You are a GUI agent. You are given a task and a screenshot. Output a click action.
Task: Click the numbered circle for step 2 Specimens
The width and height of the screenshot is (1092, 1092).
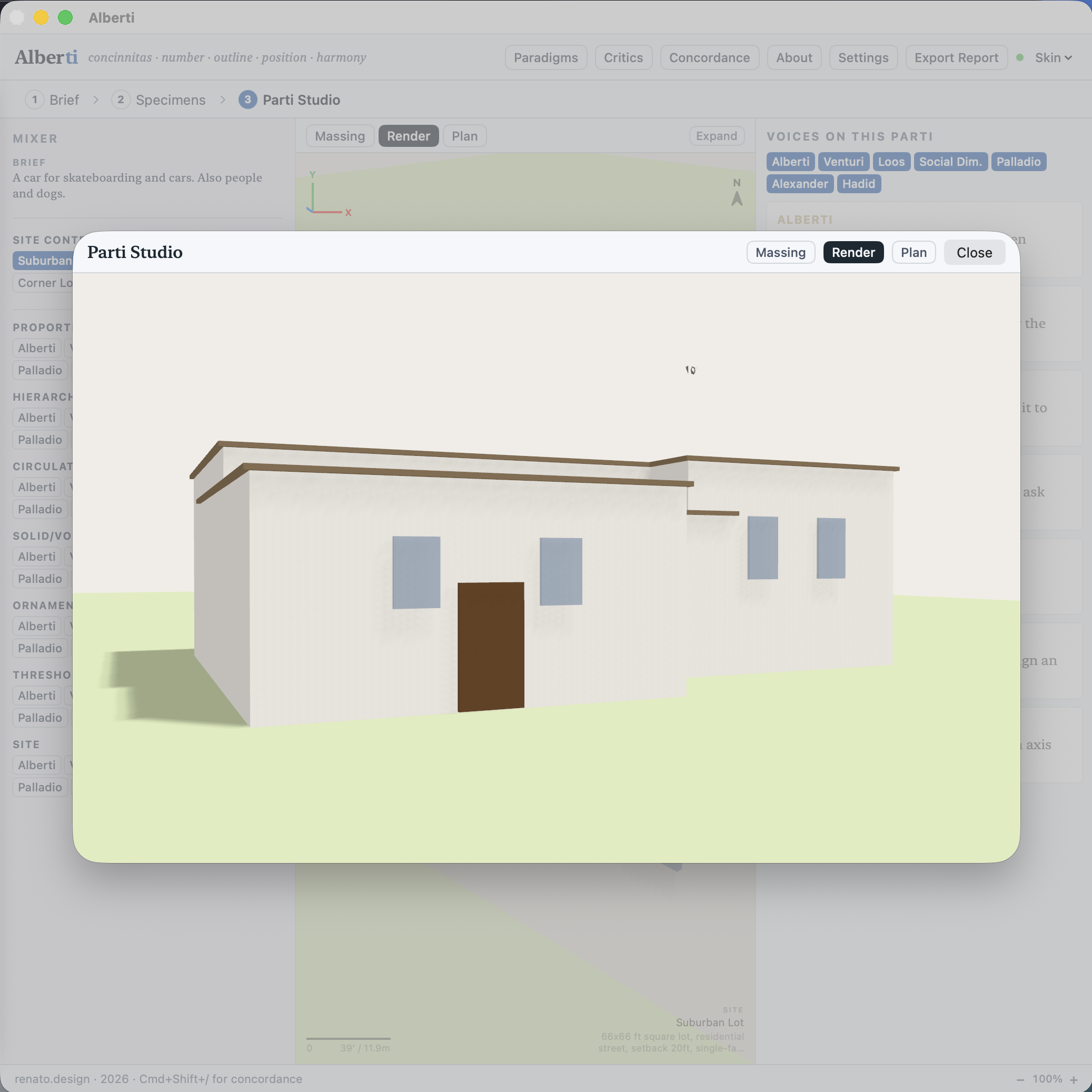click(x=121, y=100)
